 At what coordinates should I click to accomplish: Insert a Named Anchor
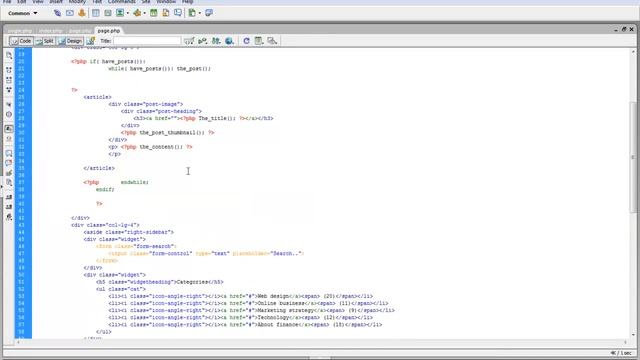82,13
